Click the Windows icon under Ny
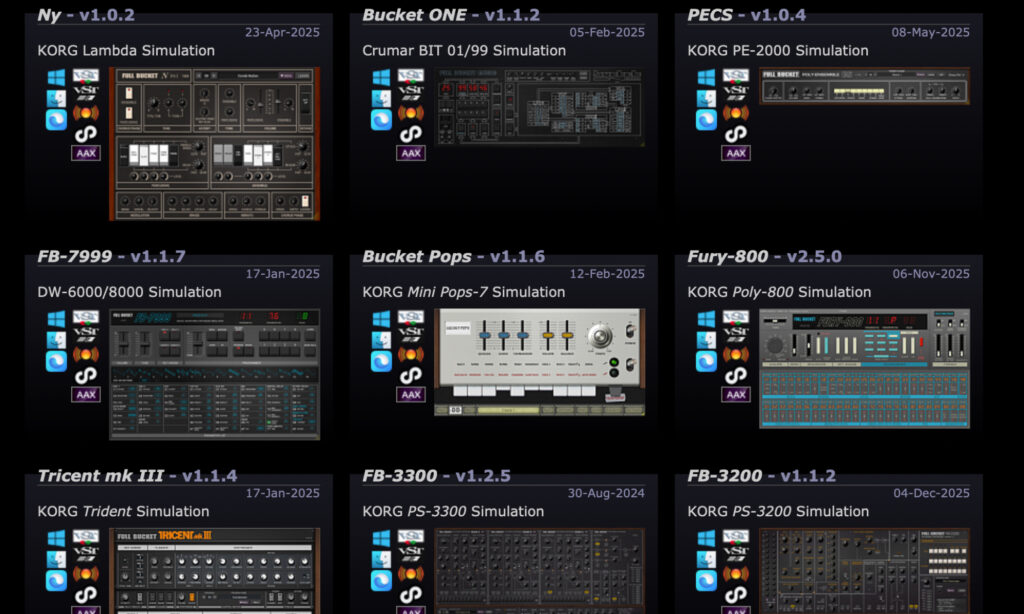1024x614 pixels. click(x=56, y=78)
